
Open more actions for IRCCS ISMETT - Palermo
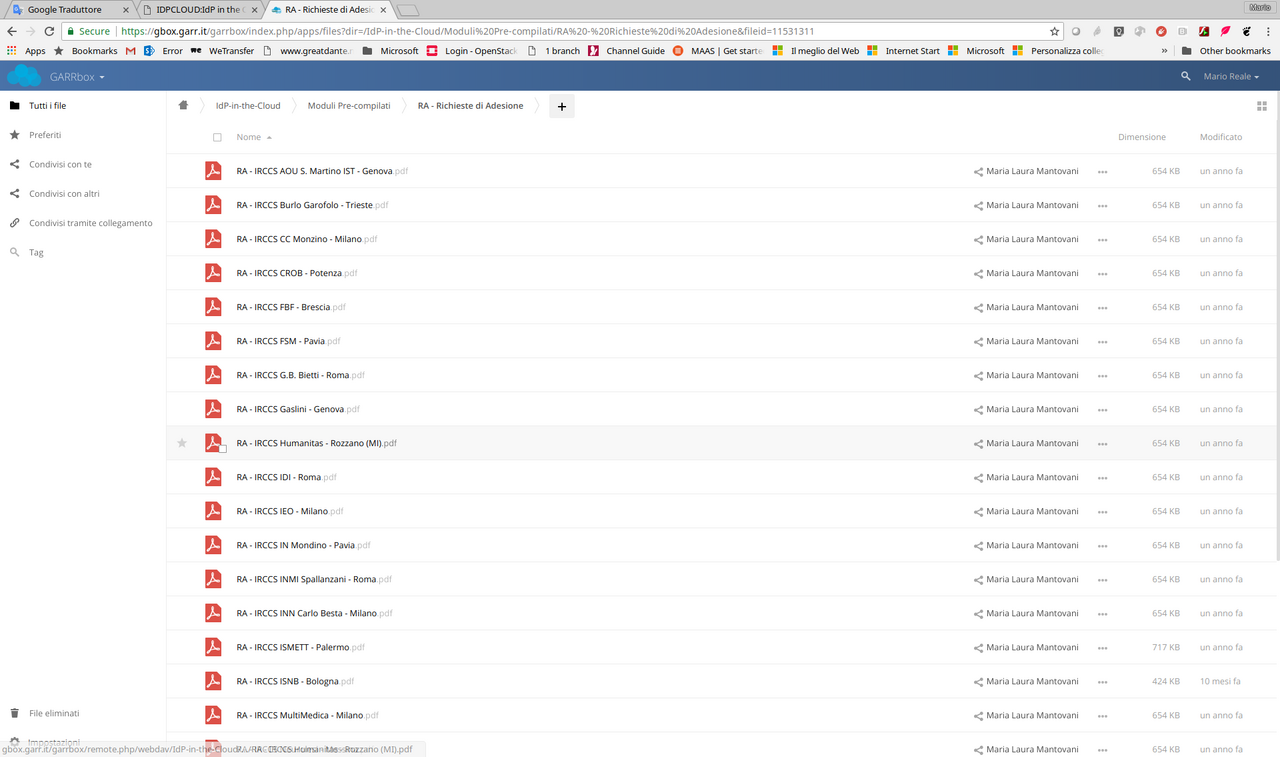[1102, 648]
